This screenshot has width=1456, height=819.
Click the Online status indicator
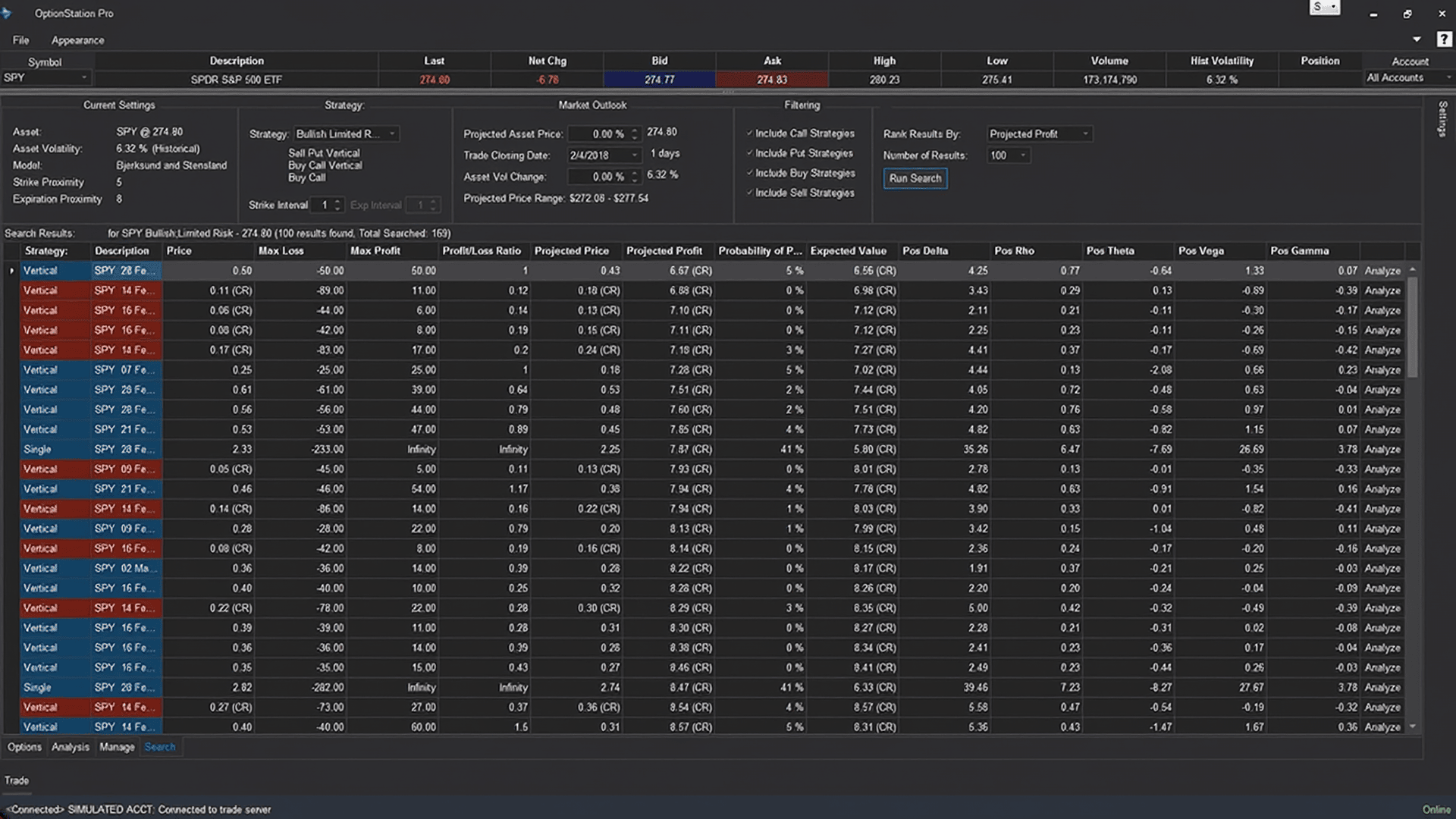tap(1436, 810)
